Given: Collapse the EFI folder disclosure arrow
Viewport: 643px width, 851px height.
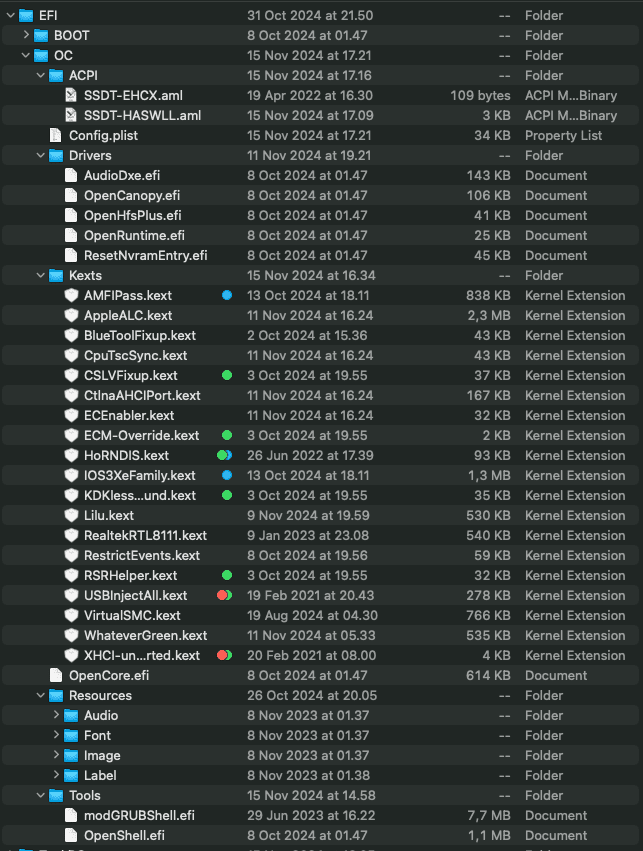Looking at the screenshot, I should pyautogui.click(x=11, y=16).
